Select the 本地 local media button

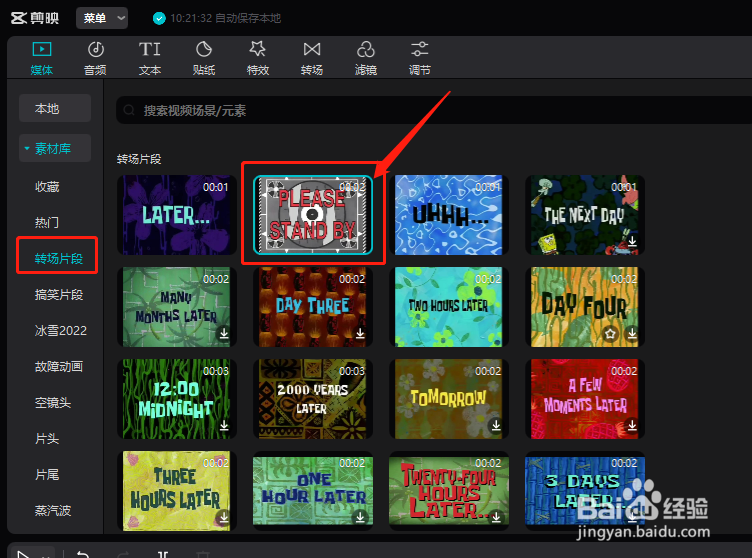(55, 108)
